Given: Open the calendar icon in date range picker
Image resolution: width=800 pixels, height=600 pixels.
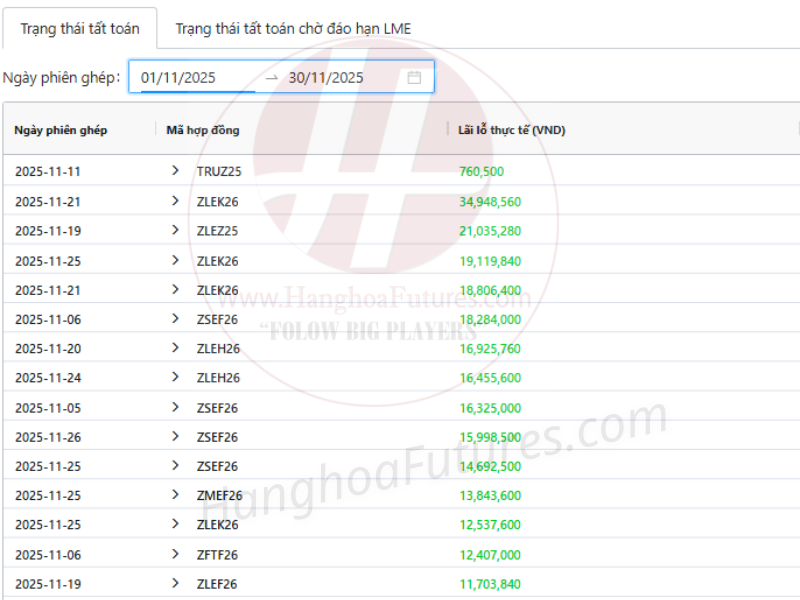Looking at the screenshot, I should (414, 77).
